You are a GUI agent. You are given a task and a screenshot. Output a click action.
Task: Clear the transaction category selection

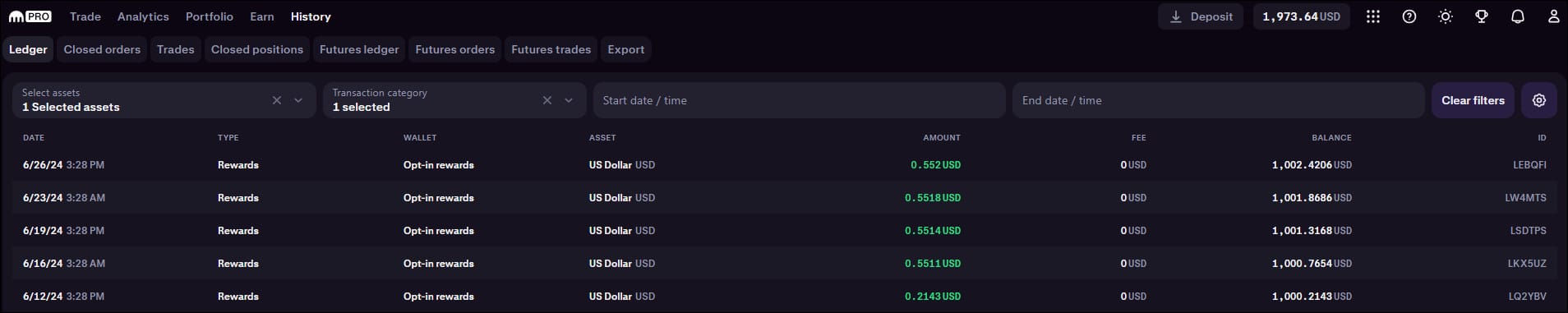click(x=547, y=100)
